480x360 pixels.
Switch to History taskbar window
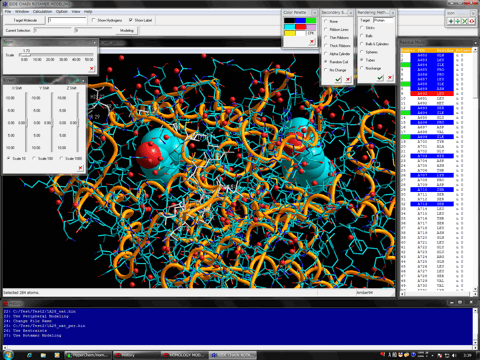[x=136, y=355]
